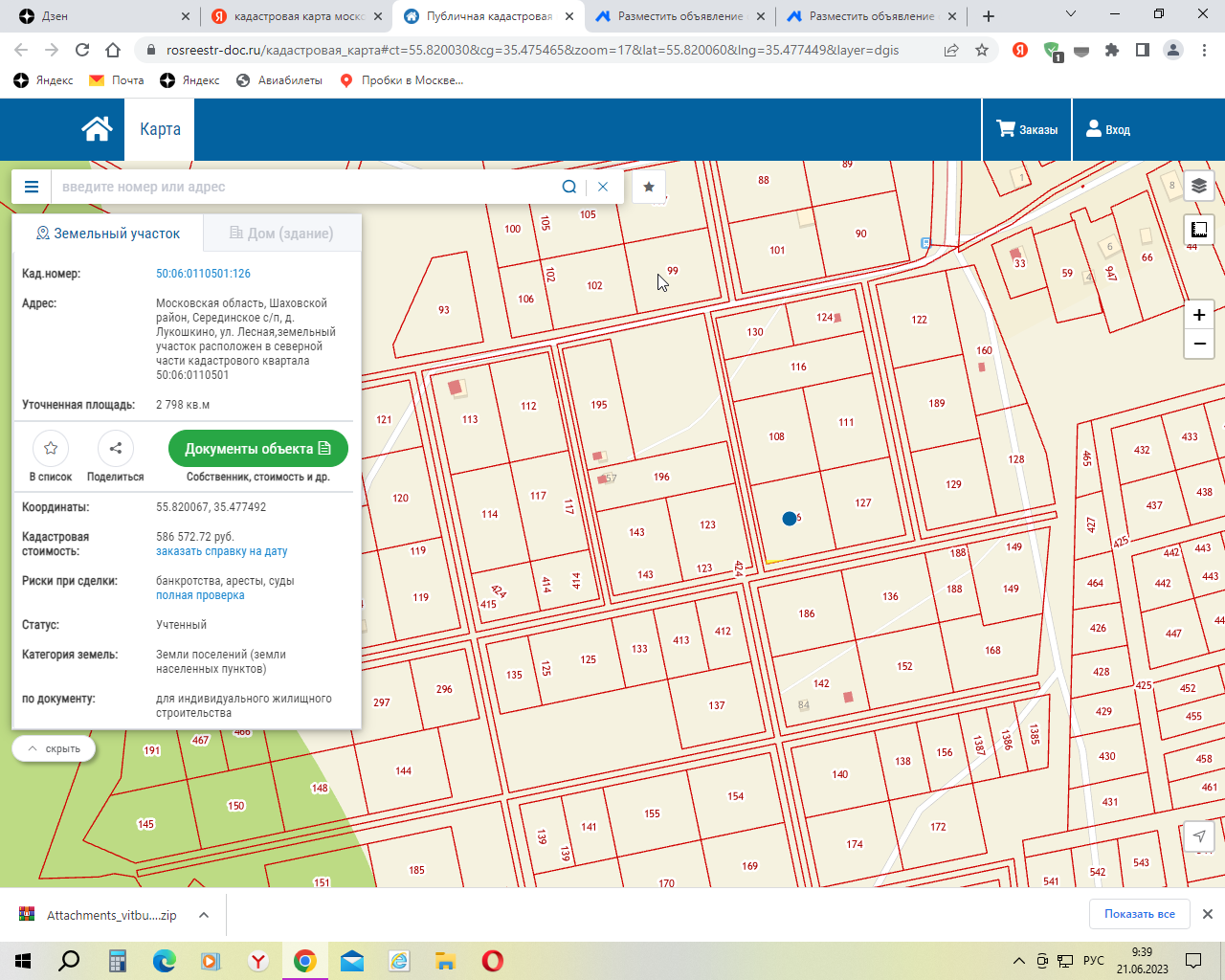This screenshot has height=980, width=1225.
Task: Zoom in the map with plus button
Action: click(x=1198, y=315)
